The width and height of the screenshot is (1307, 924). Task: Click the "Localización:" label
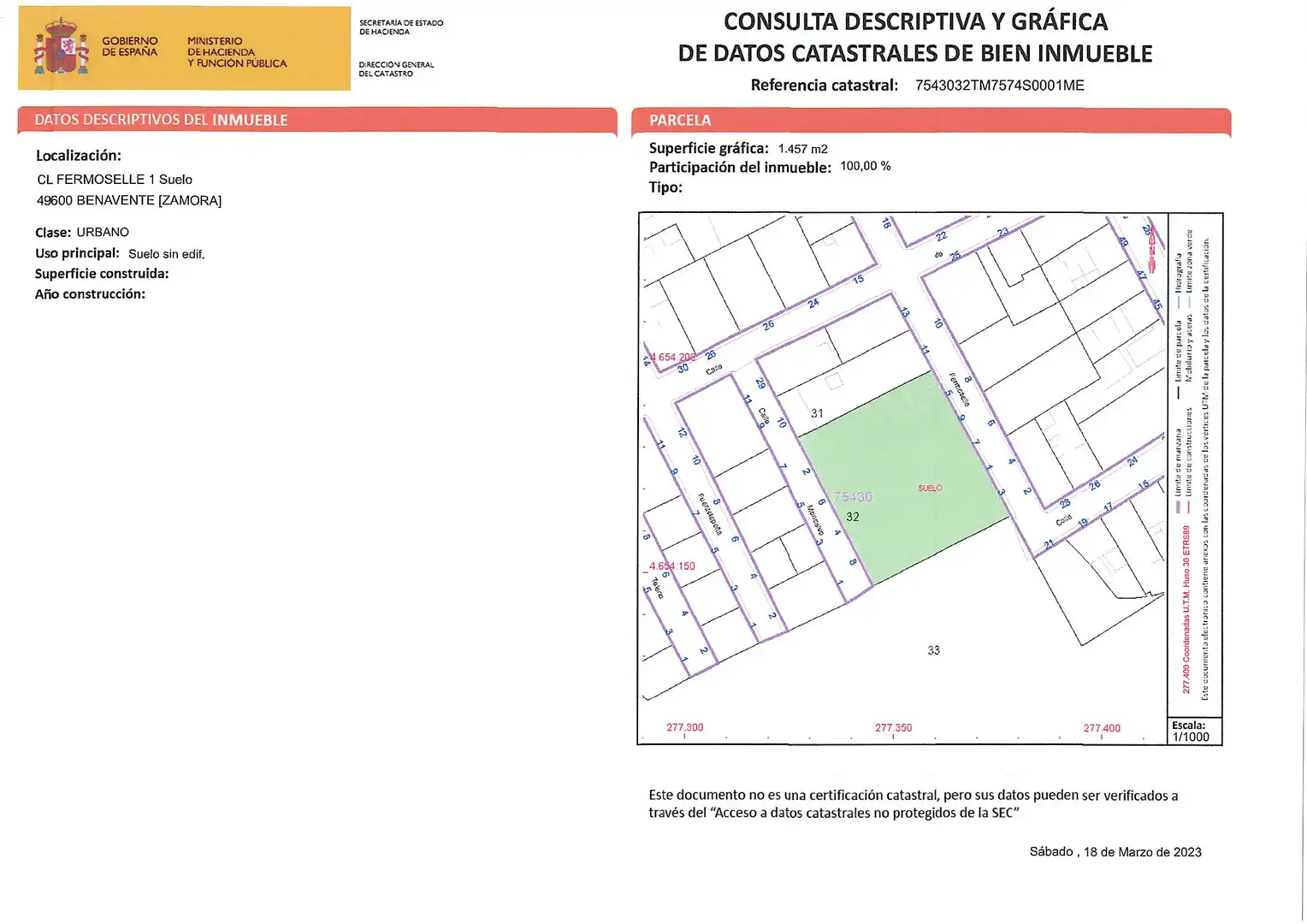coord(79,156)
